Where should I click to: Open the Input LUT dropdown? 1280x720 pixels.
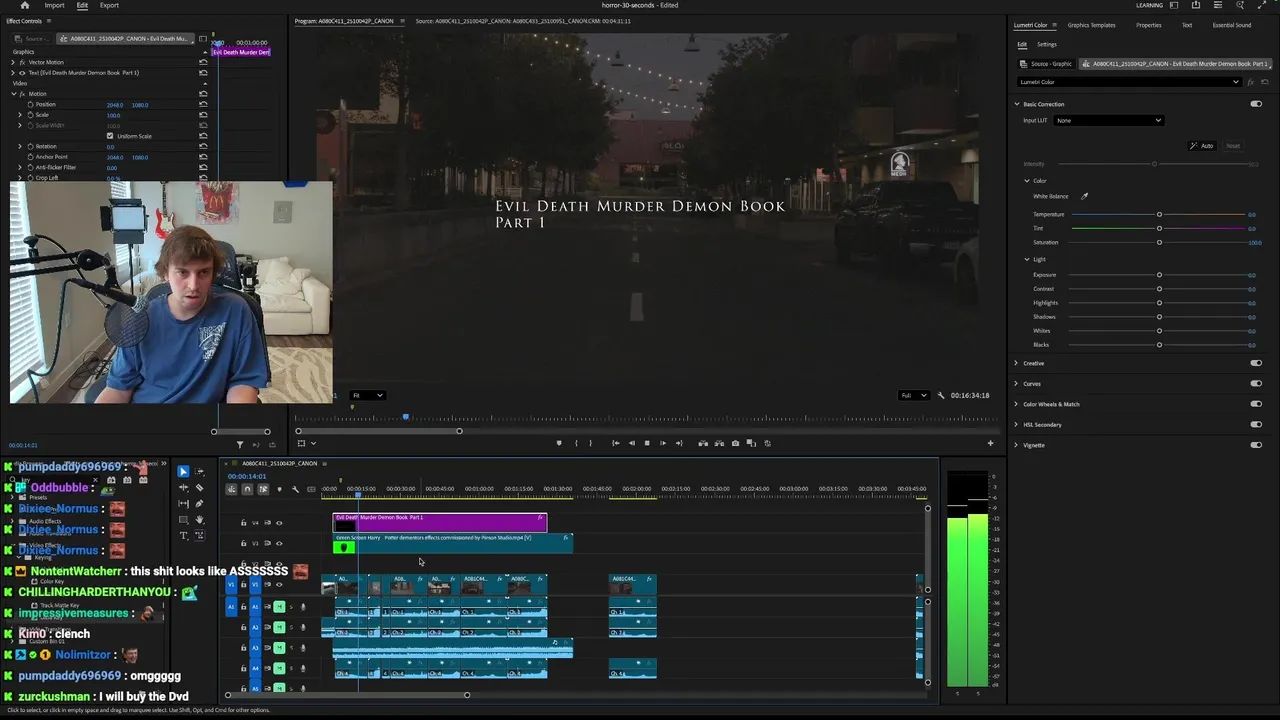[x=1108, y=120]
